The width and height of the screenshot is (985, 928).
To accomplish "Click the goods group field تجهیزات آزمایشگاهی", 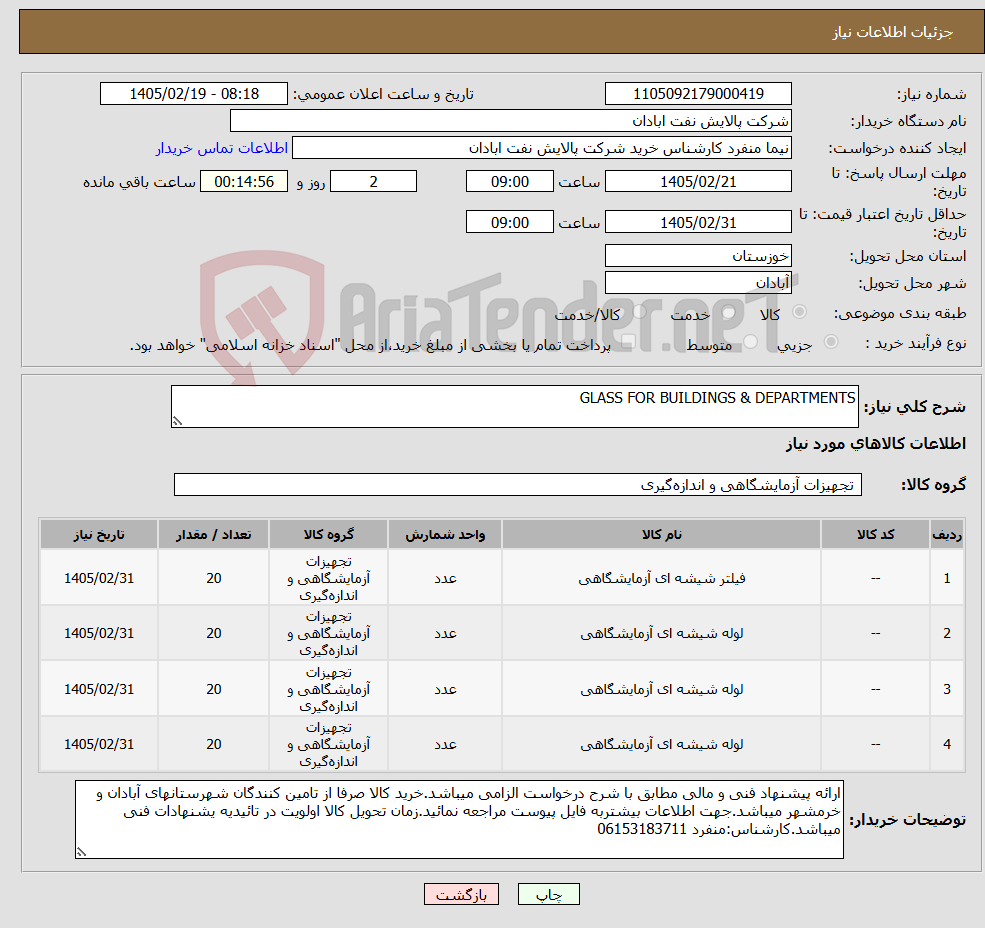I will click(518, 484).
